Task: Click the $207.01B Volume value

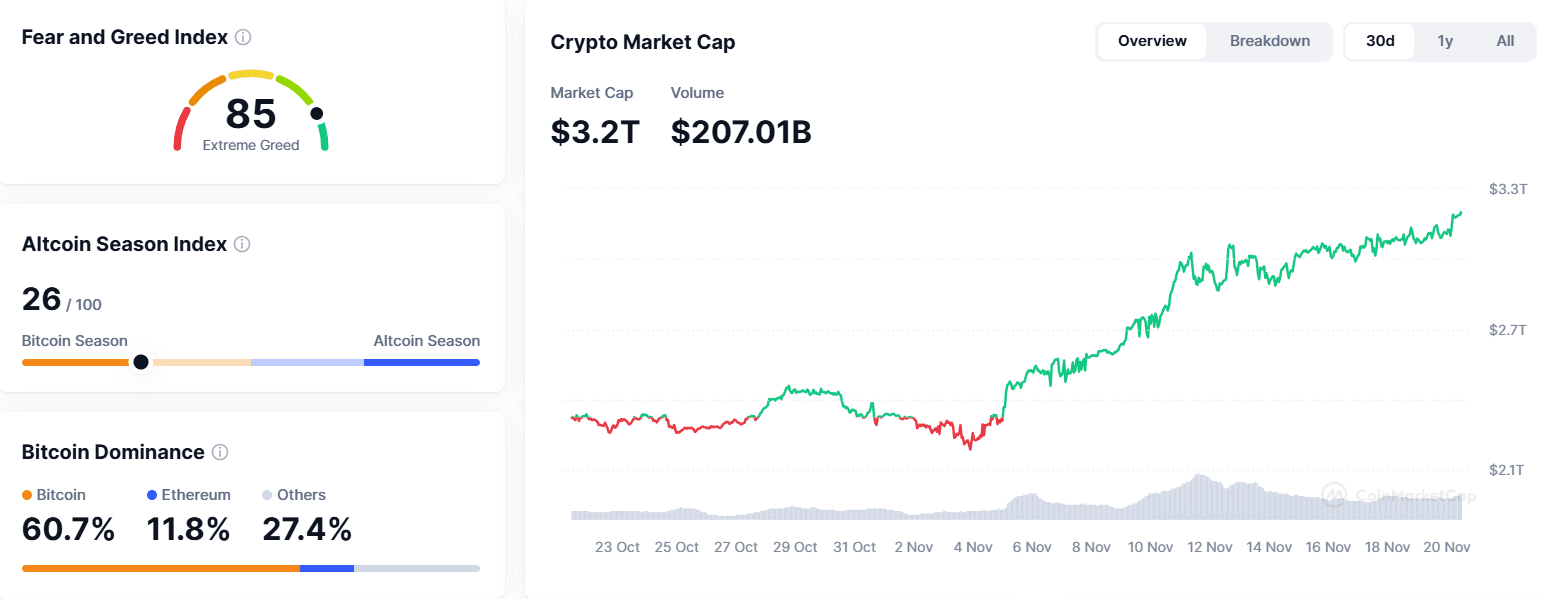Action: (741, 131)
